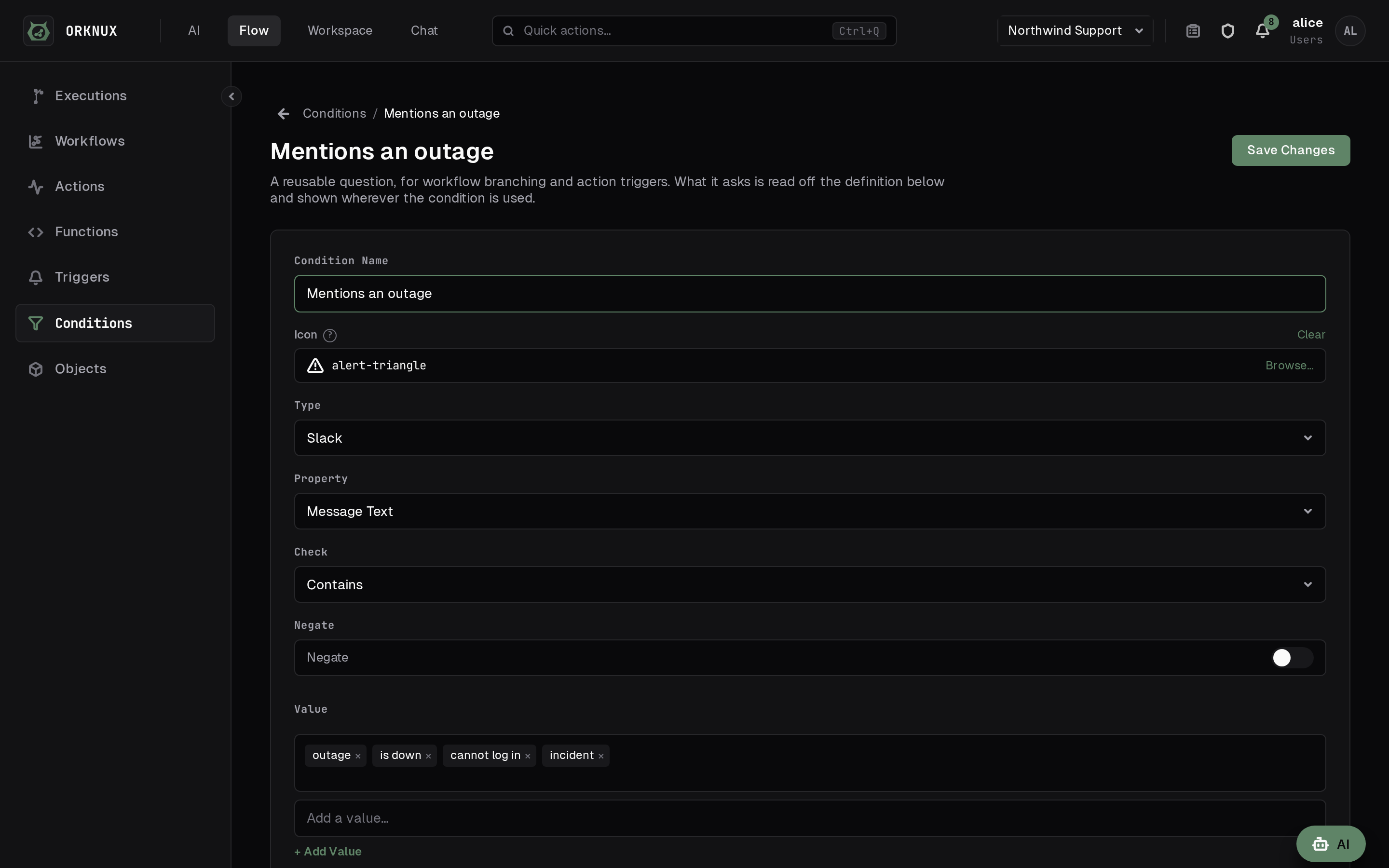This screenshot has width=1389, height=868.
Task: Click the Save Changes button
Action: click(x=1291, y=150)
